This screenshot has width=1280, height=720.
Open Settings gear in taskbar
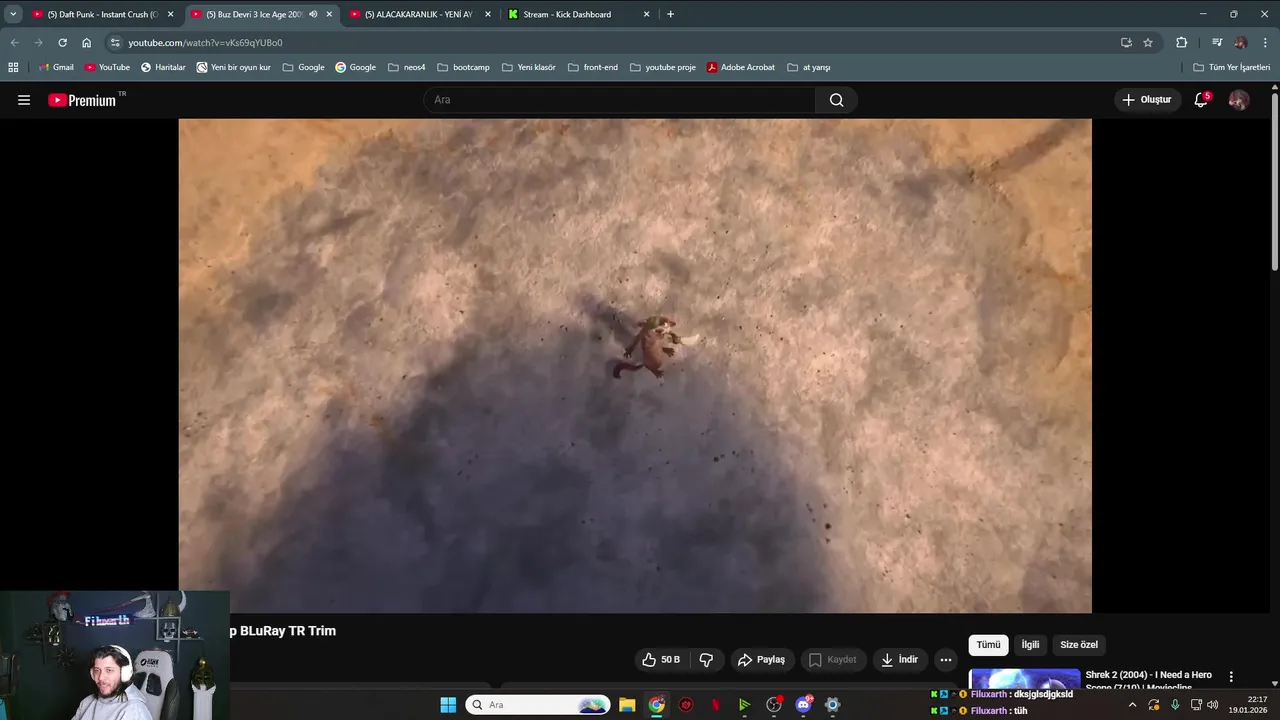pos(832,705)
